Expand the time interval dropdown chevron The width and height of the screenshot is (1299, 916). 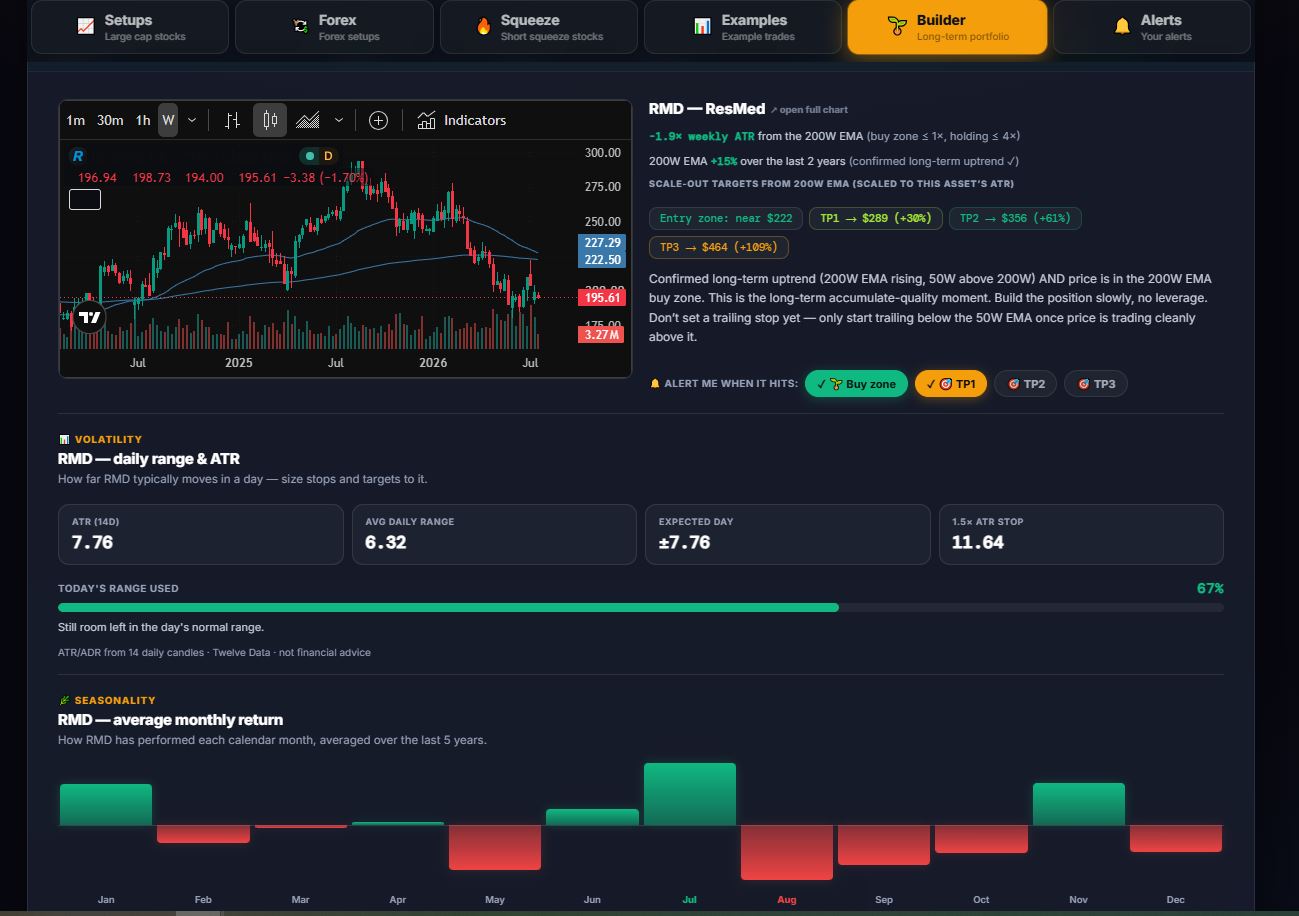tap(192, 120)
